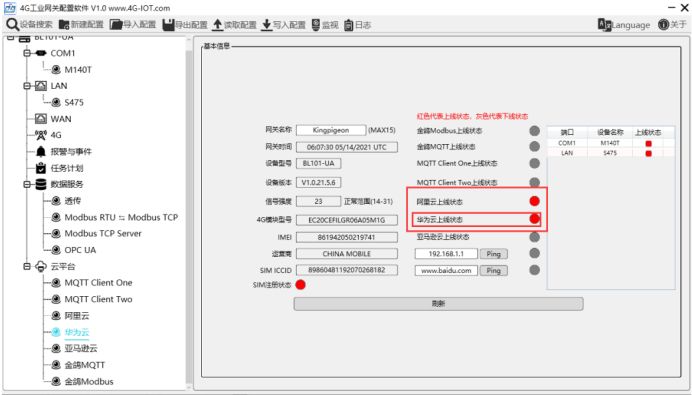
Task: Click the 导出配置 save icon
Action: [x=168, y=25]
